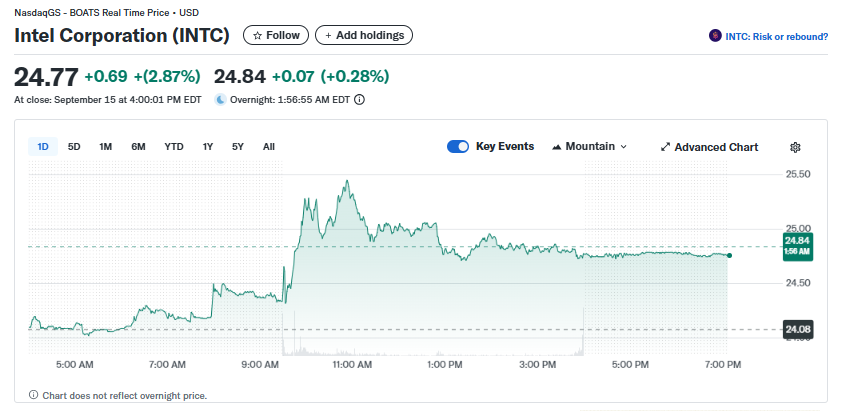Viewport: 842px width, 411px height.
Task: Select the 1D range tab
Action: [43, 147]
